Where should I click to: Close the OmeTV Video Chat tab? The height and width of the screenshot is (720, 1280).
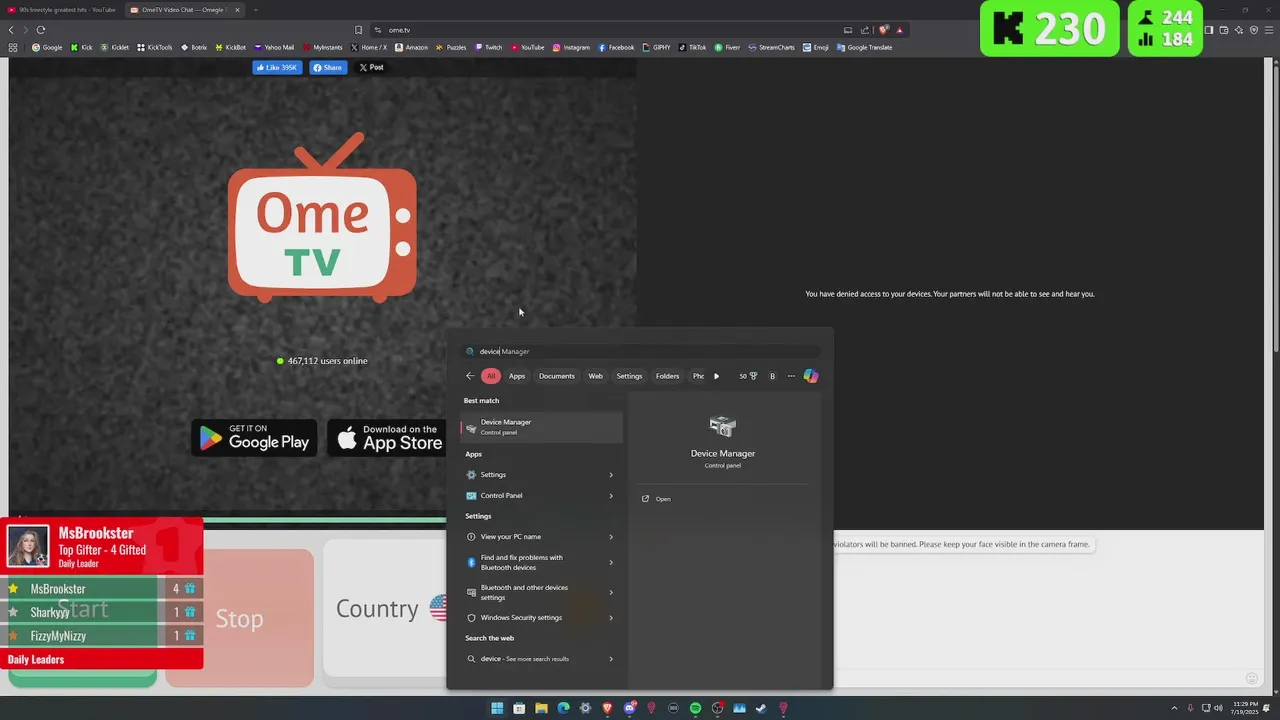tap(237, 10)
